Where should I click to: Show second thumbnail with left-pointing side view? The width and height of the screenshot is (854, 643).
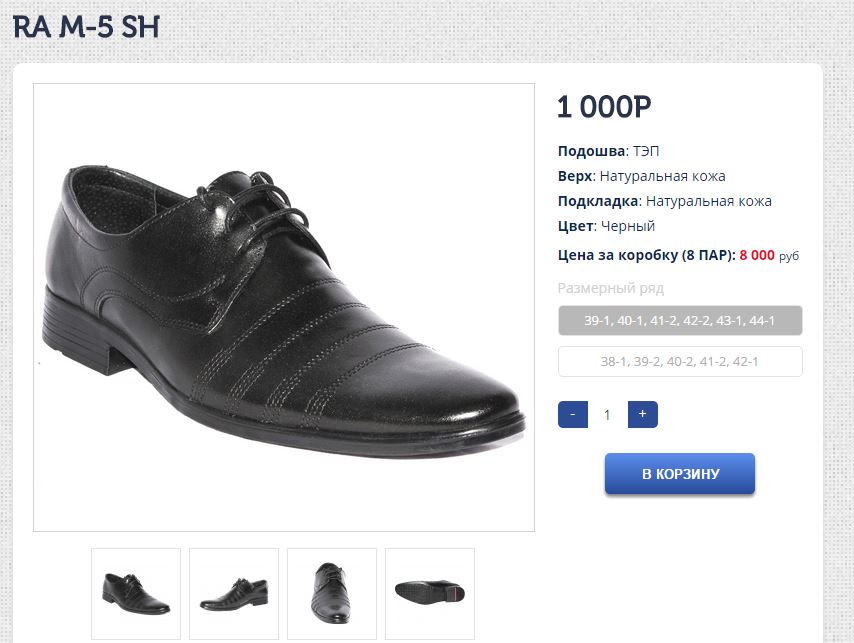(x=234, y=593)
